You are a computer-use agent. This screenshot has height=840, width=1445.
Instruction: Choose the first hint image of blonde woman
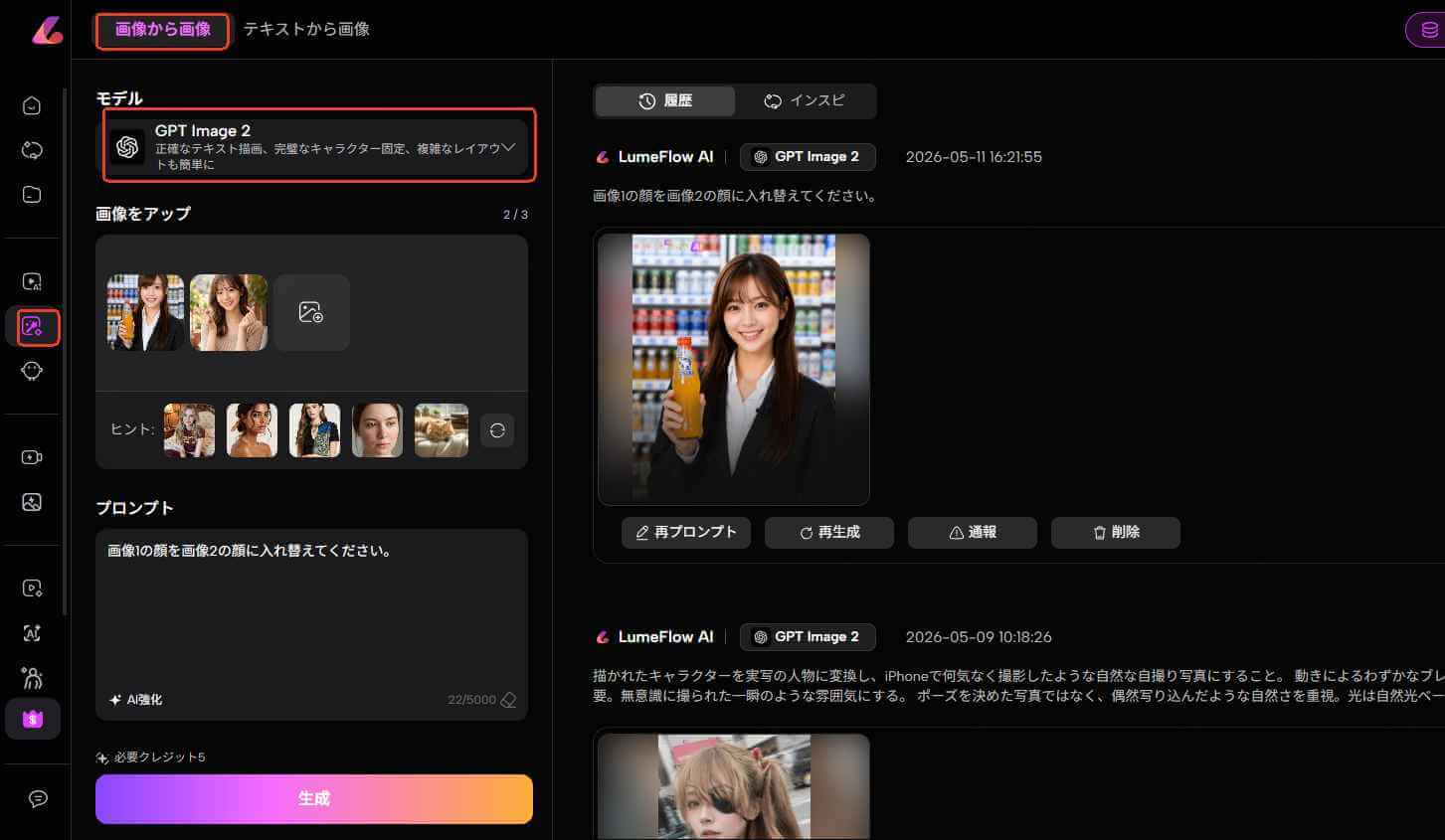tap(189, 430)
